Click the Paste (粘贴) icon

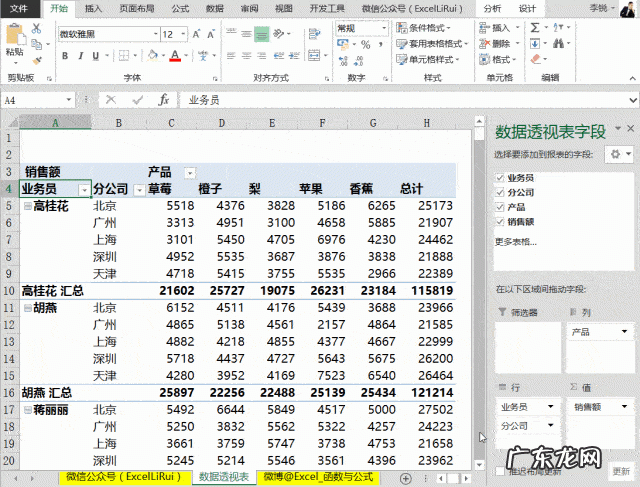coord(14,38)
